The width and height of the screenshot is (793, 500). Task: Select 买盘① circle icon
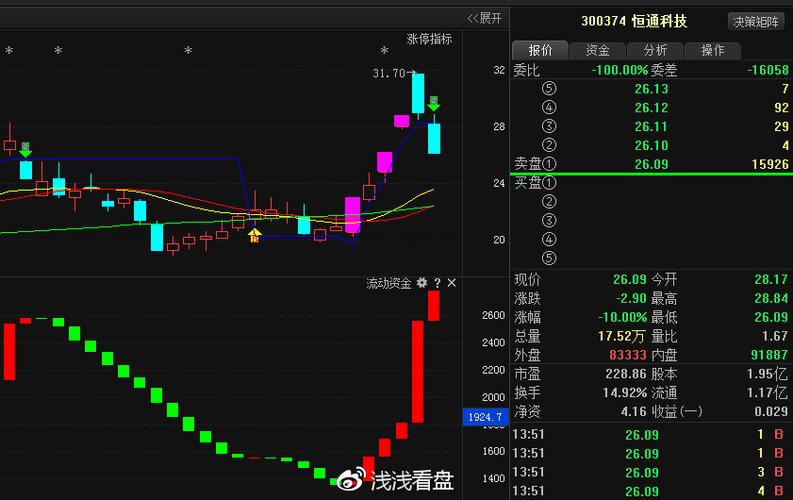[x=549, y=183]
